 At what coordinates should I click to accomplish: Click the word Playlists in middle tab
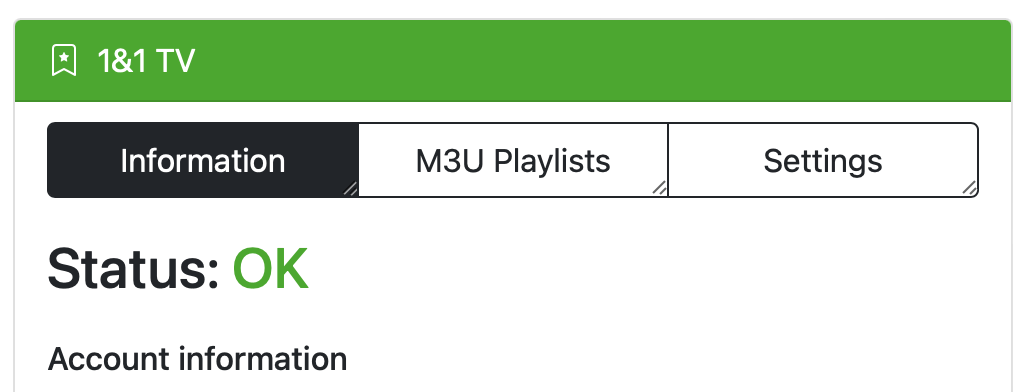(x=551, y=161)
